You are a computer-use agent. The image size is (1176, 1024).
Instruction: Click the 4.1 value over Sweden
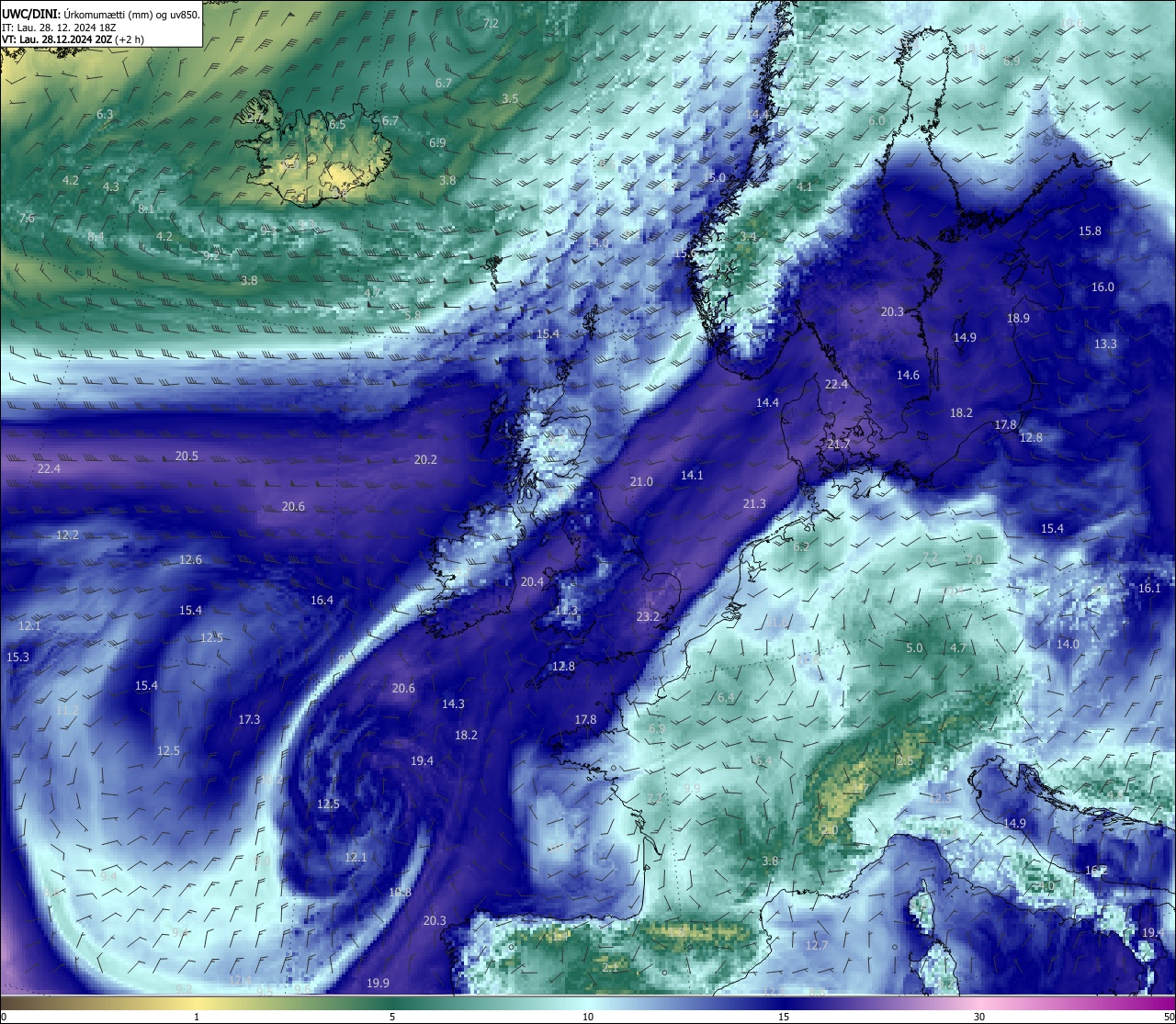tap(804, 186)
